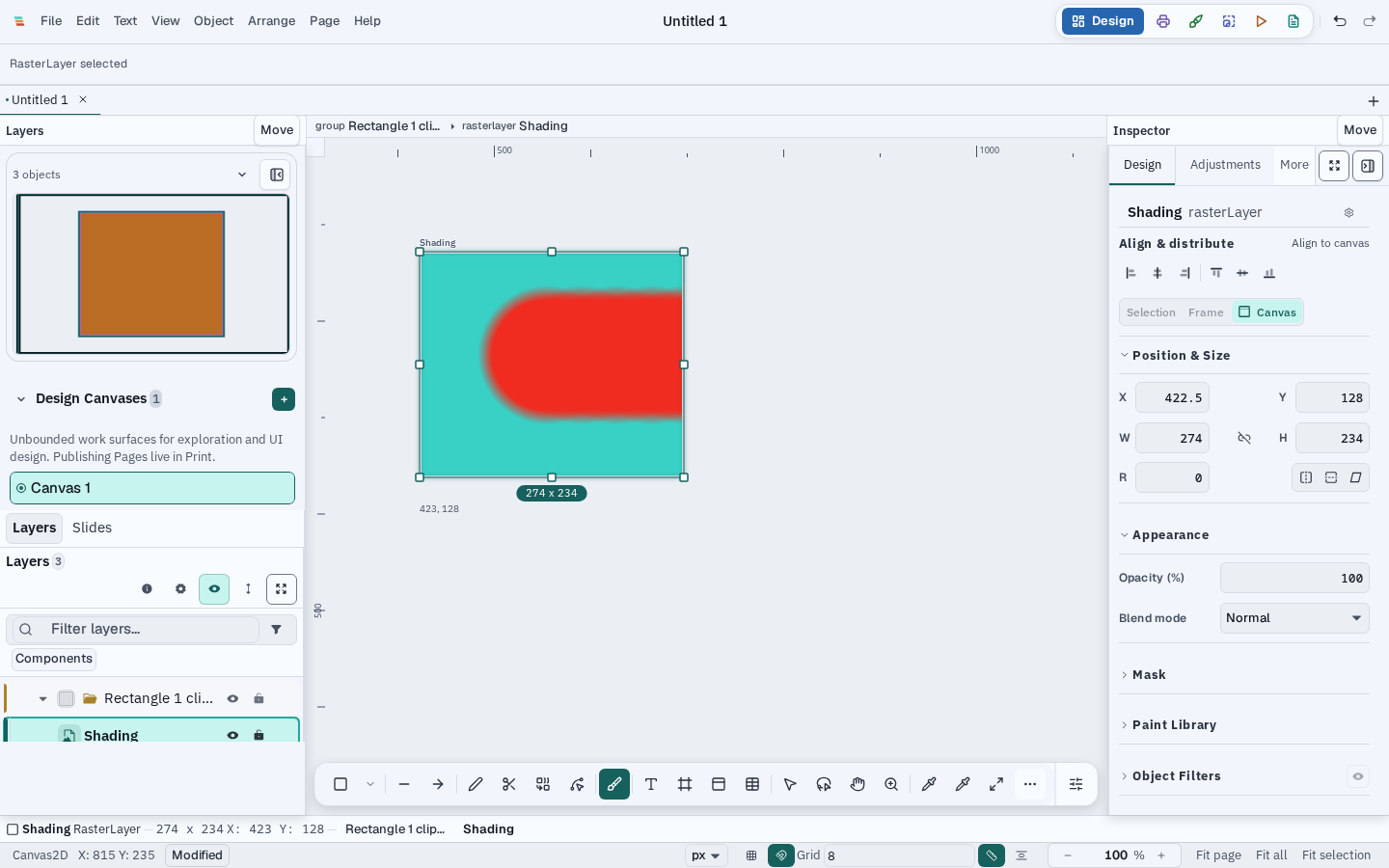Open the green paint brush mode
Image resolution: width=1389 pixels, height=868 pixels.
tap(1196, 21)
